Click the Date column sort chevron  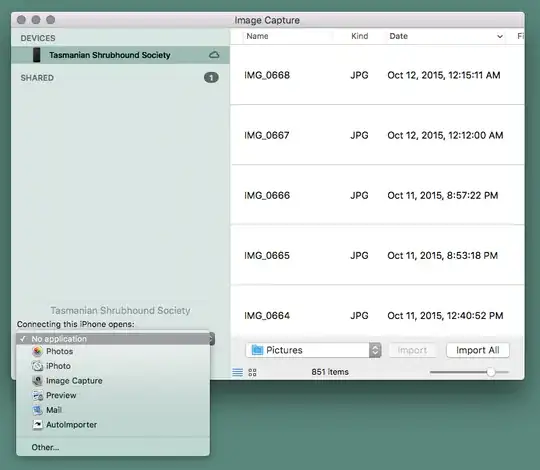pos(500,36)
